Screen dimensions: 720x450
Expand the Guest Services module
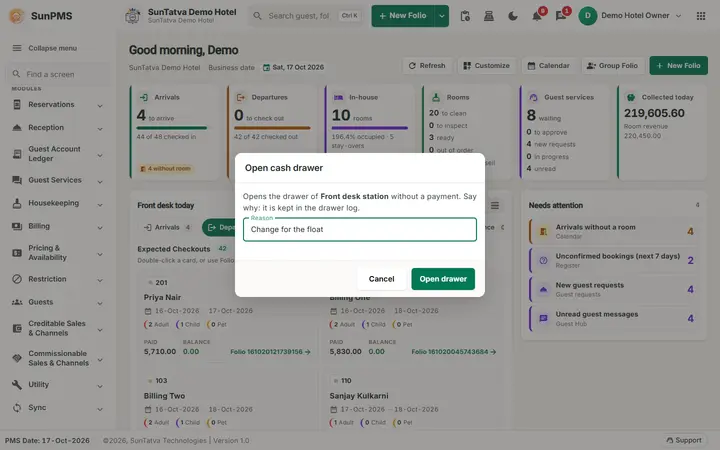(57, 180)
